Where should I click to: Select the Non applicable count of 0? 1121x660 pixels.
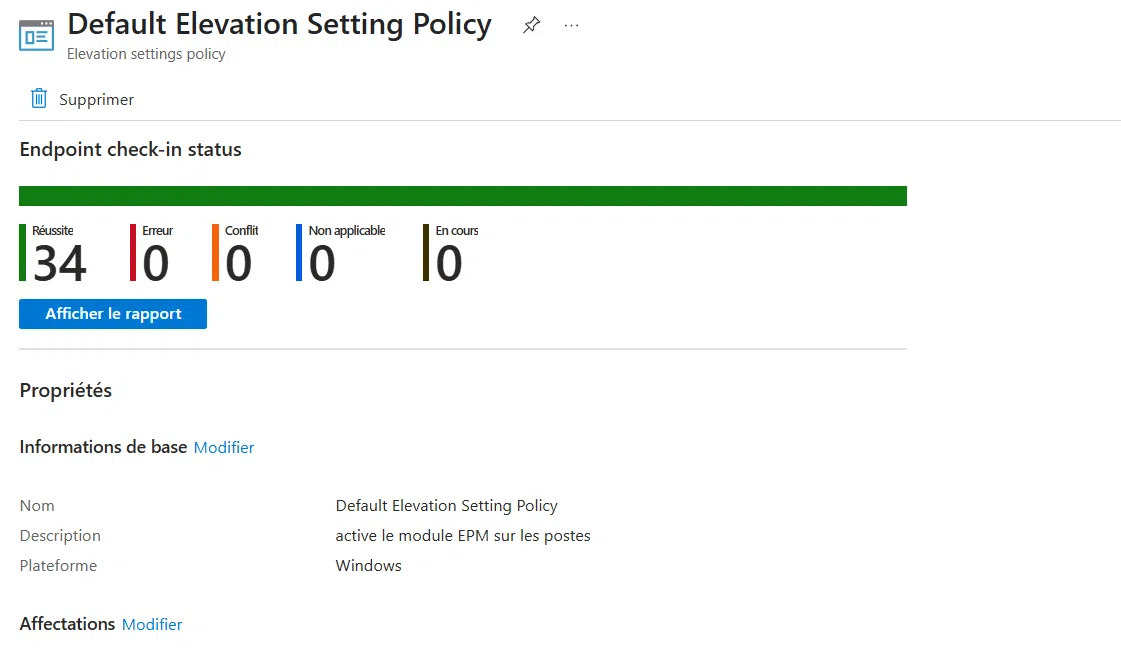click(x=322, y=264)
